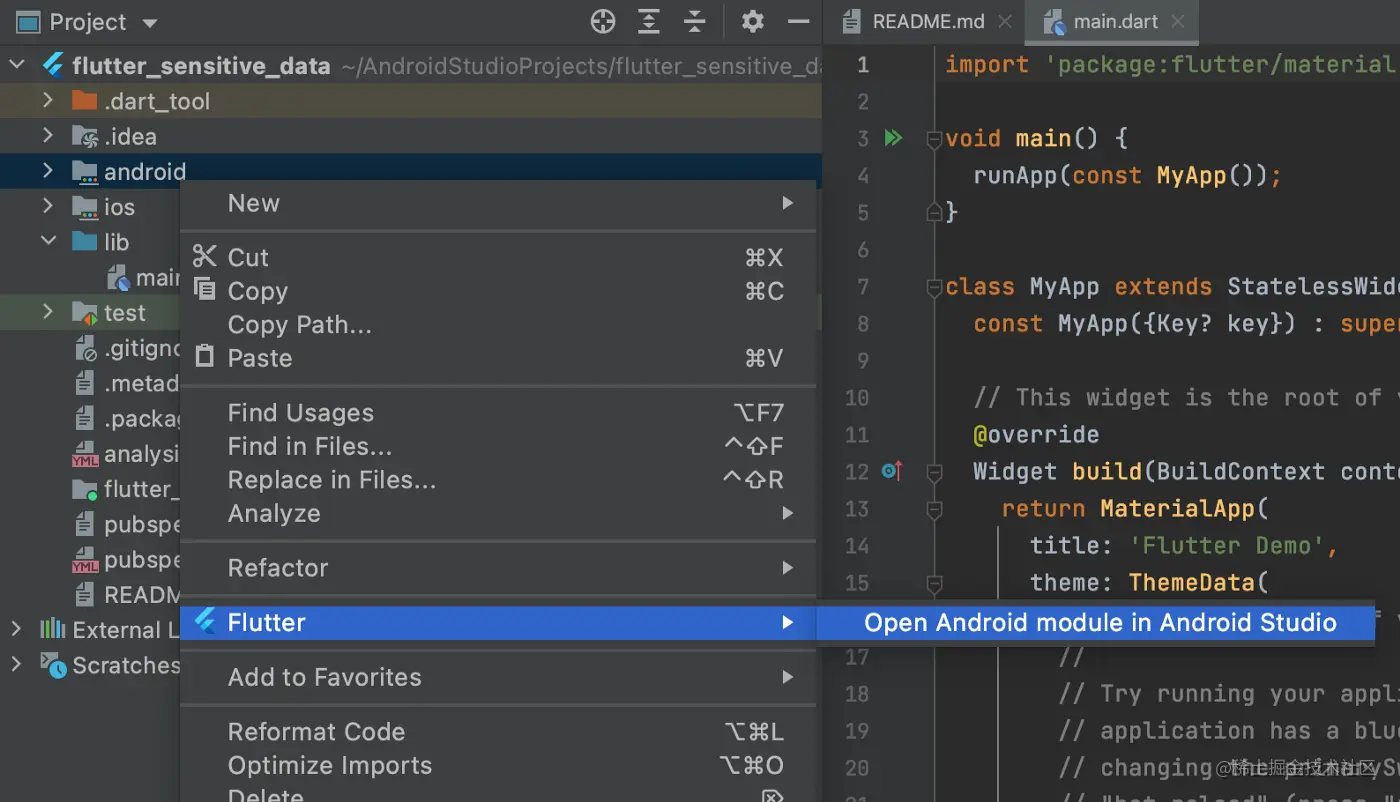
Task: Expand the .dart_tool folder arrow
Action: [48, 101]
